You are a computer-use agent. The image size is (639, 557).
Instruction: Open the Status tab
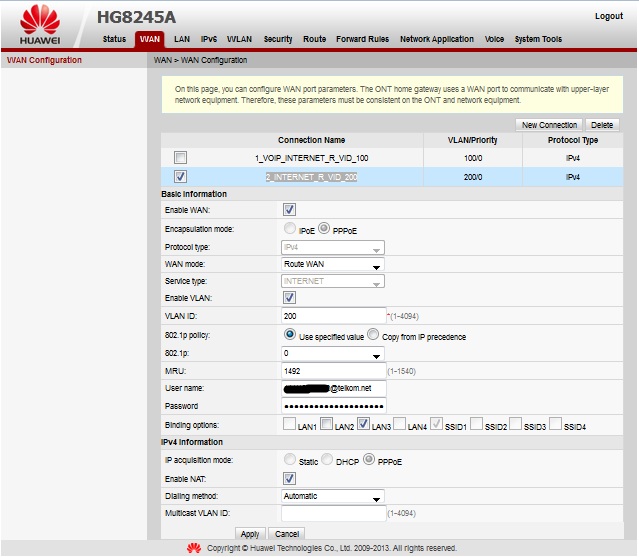coord(114,39)
